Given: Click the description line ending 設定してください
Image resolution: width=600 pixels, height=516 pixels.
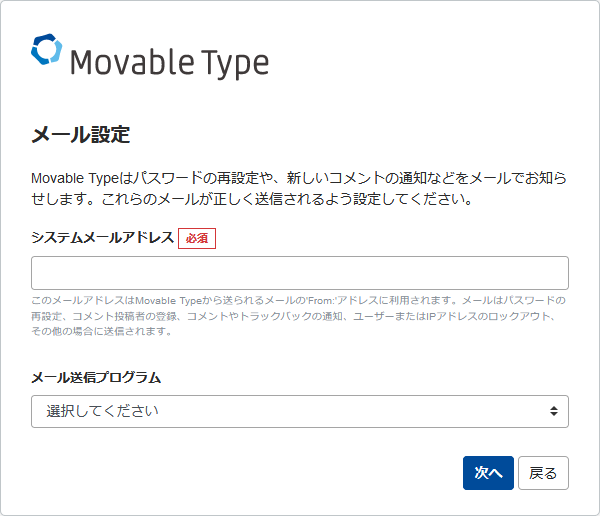Looking at the screenshot, I should point(251,199).
